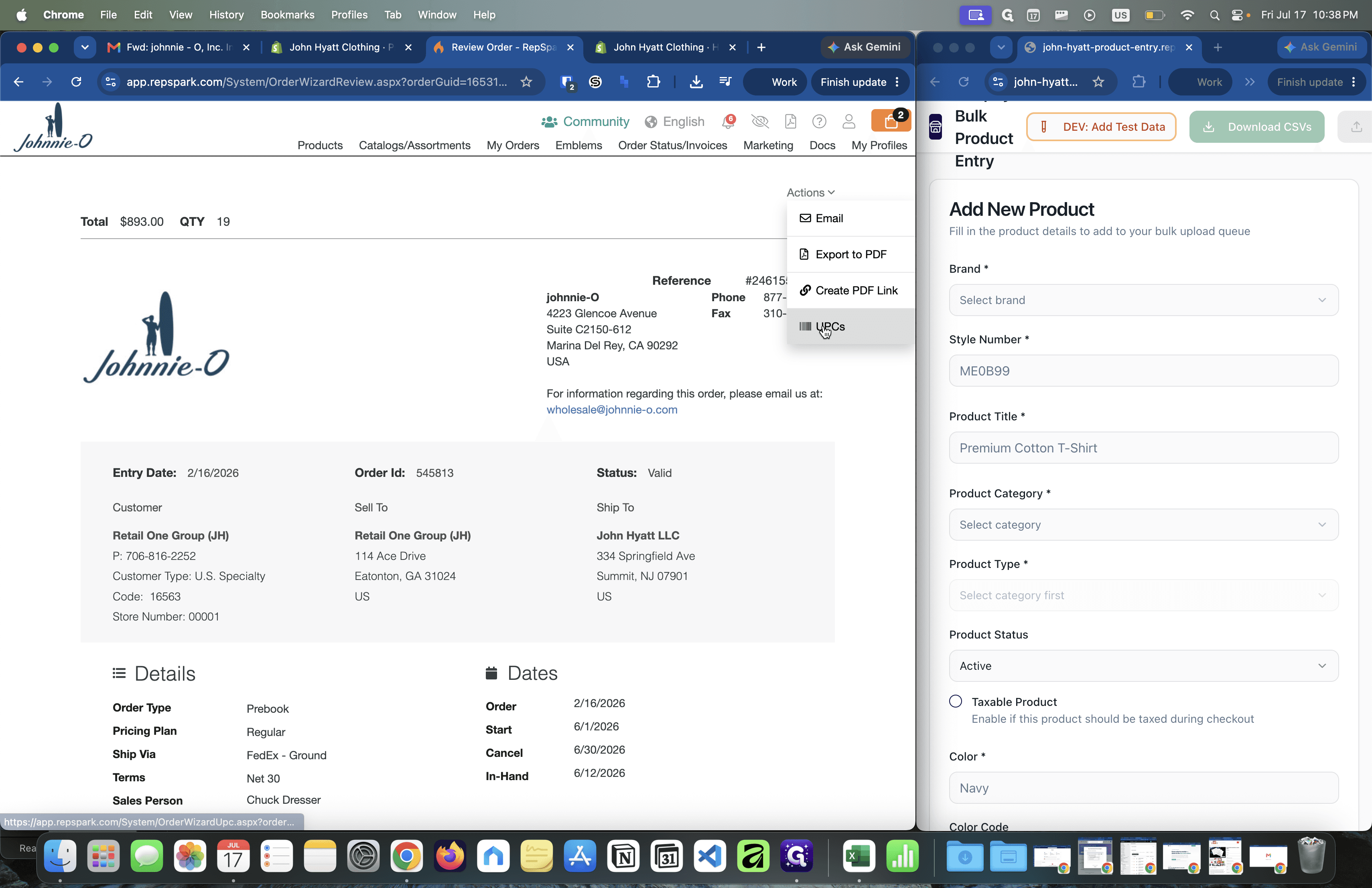Open notifications bell icon in RepSpark header
The image size is (1372, 888).
(729, 121)
